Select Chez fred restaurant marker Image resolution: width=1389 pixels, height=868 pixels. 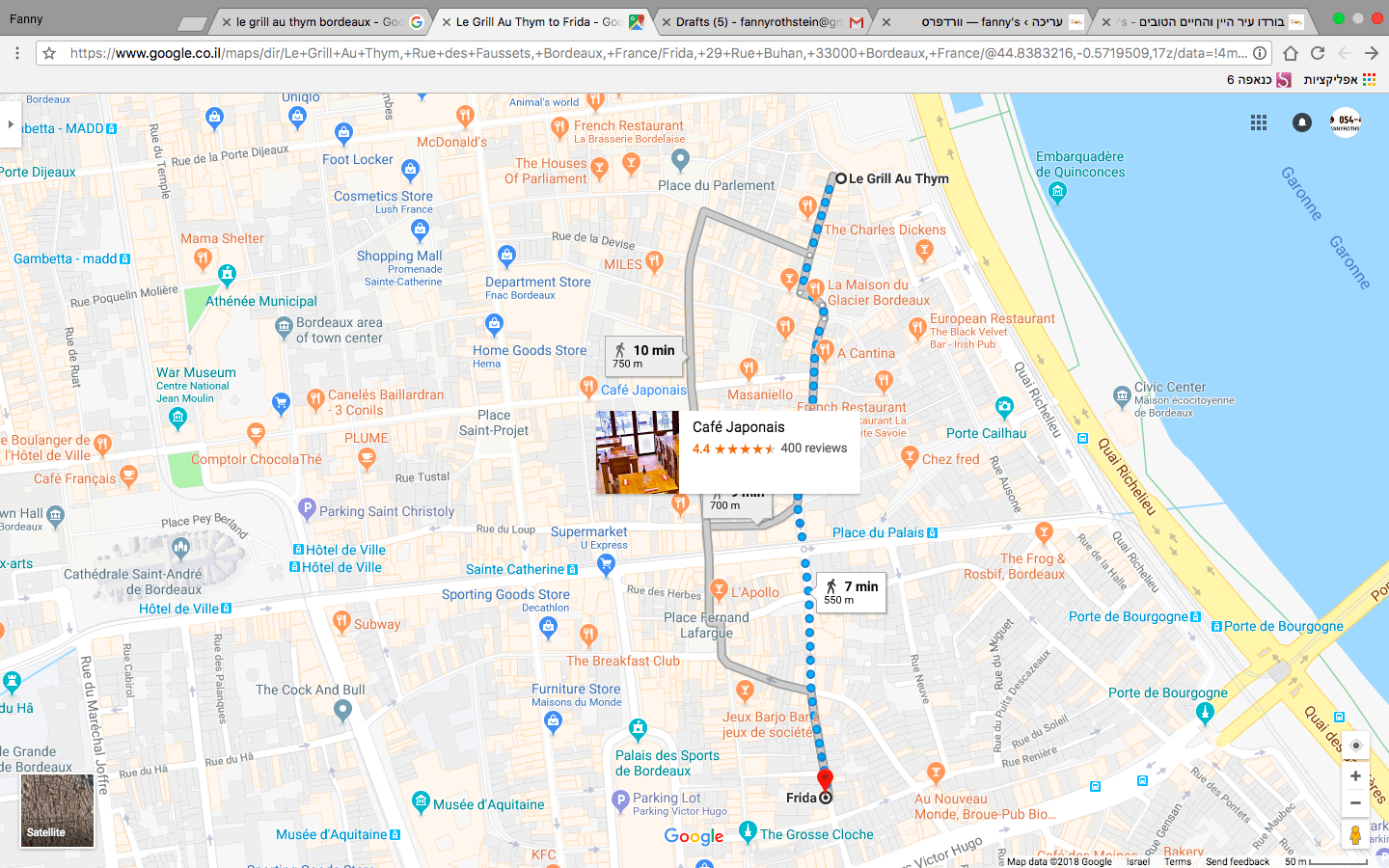[x=910, y=457]
